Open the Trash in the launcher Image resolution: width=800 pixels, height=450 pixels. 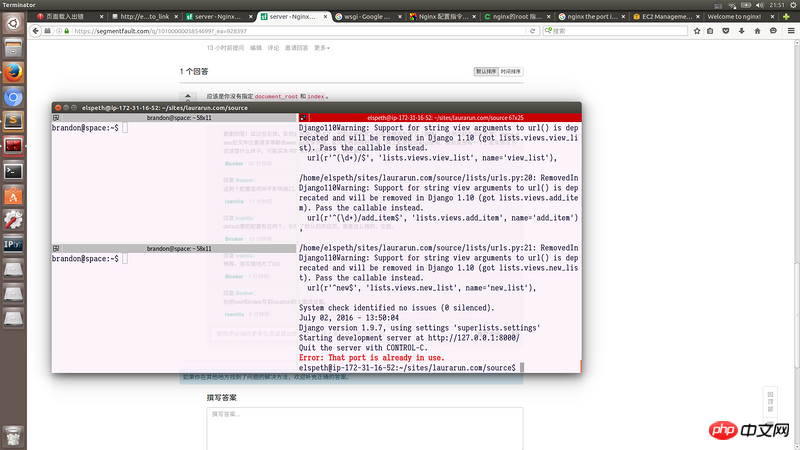(13, 436)
